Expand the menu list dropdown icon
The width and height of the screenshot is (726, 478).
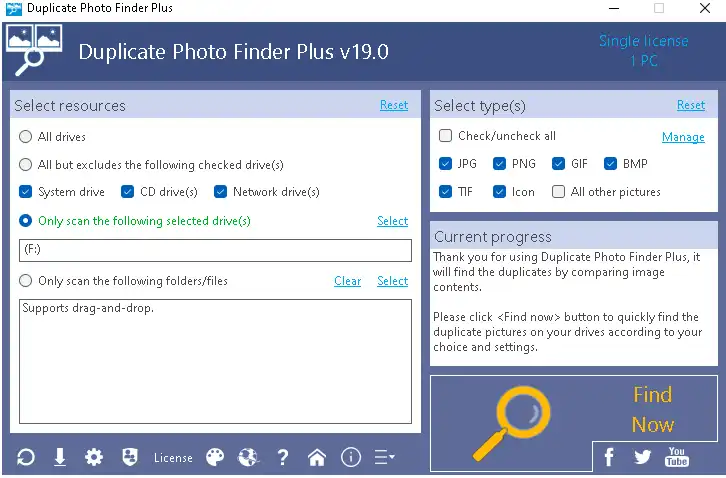coord(384,457)
